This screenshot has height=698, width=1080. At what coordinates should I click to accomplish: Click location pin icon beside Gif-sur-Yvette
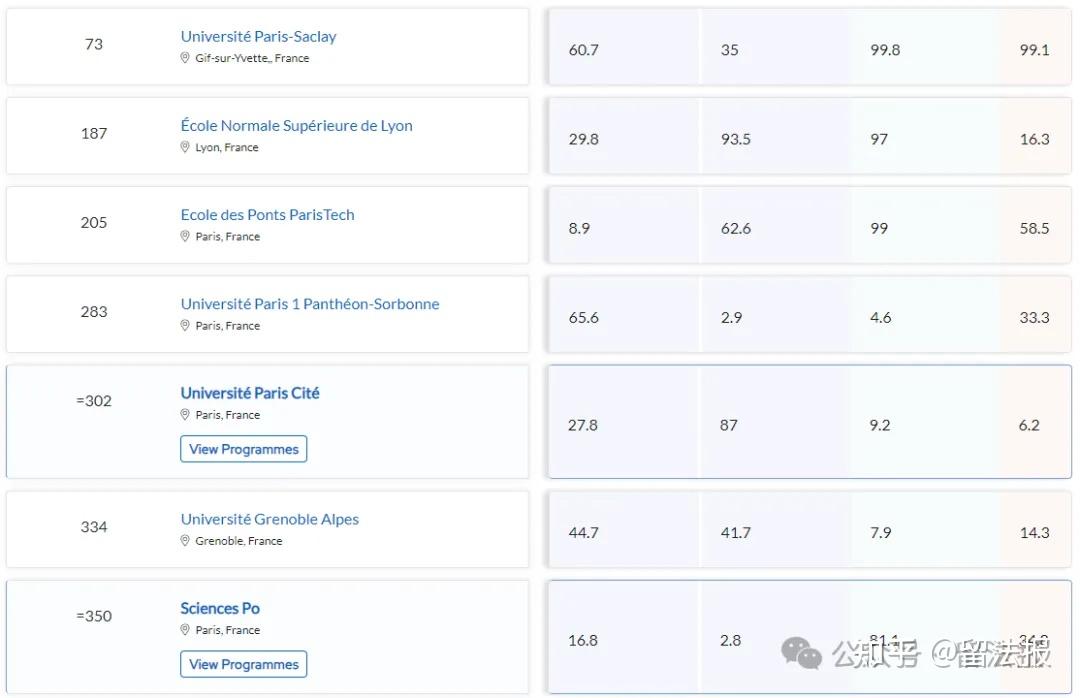coord(185,58)
